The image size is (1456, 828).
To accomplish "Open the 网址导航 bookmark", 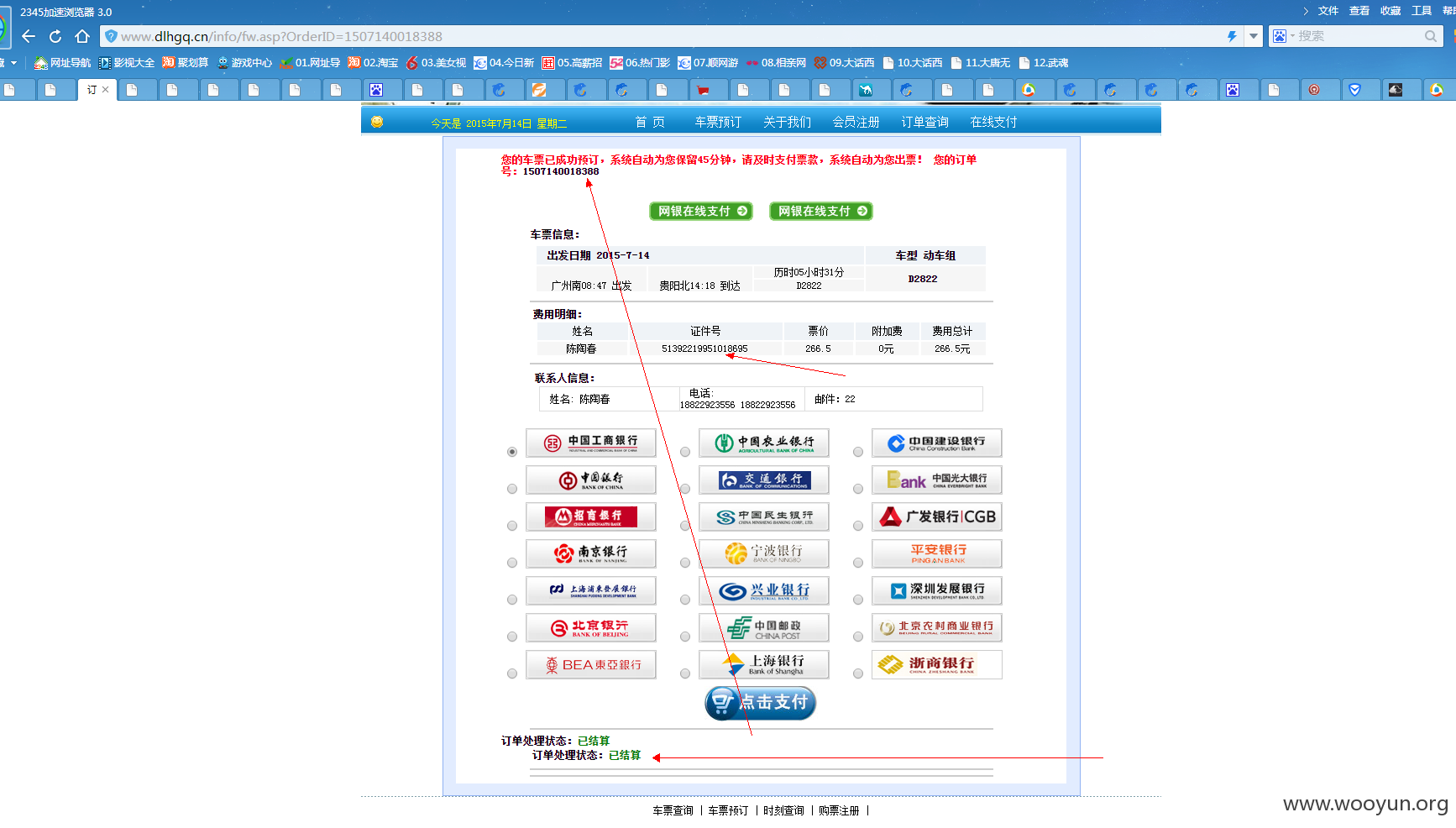I will click(x=62, y=63).
